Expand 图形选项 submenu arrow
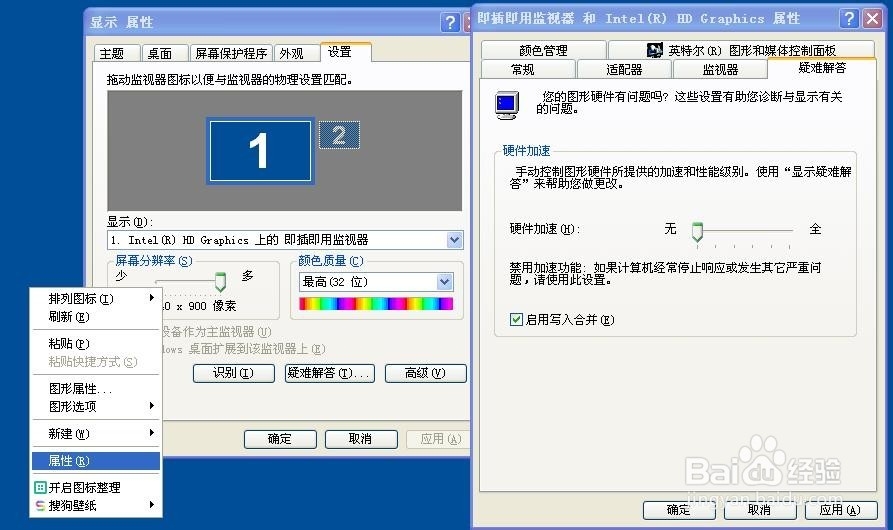Viewport: 893px width, 530px height. coord(151,406)
